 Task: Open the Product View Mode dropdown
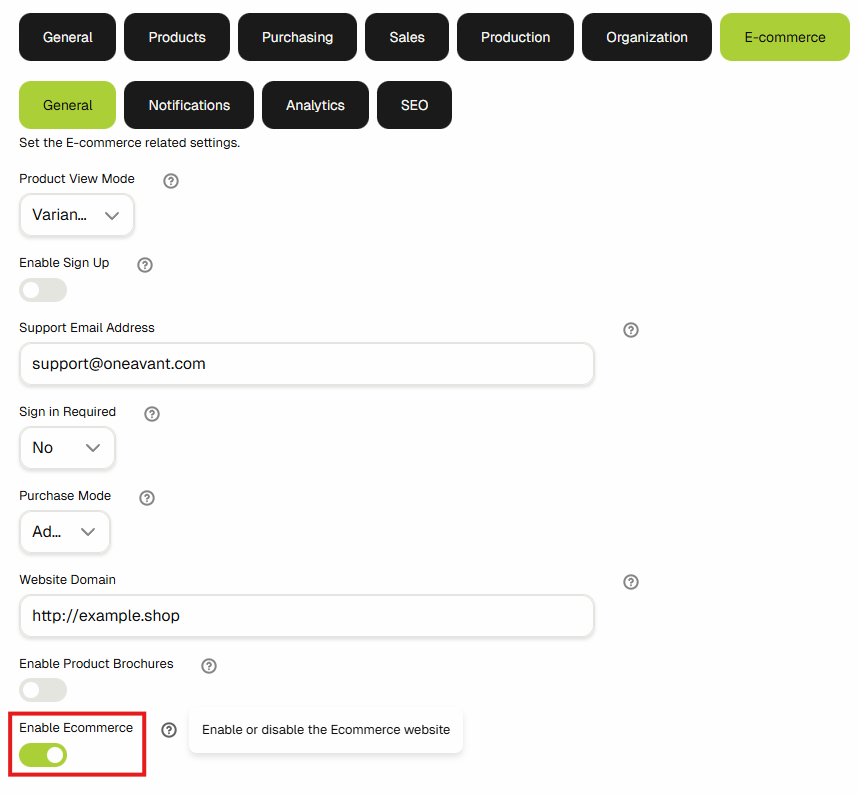(76, 215)
